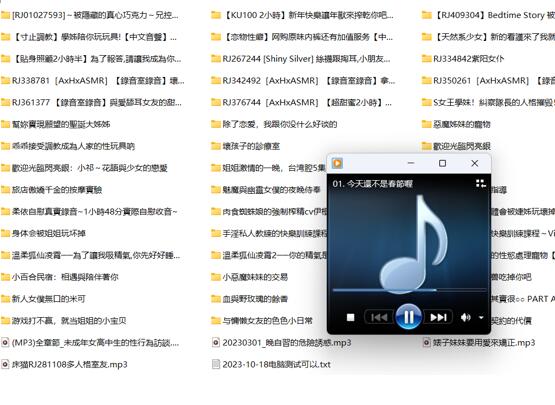Screen dimensions: 555x405
Task: Select the folder name 魅魔與幽靈女僕的夜晚侍奉
Action: tap(271, 190)
